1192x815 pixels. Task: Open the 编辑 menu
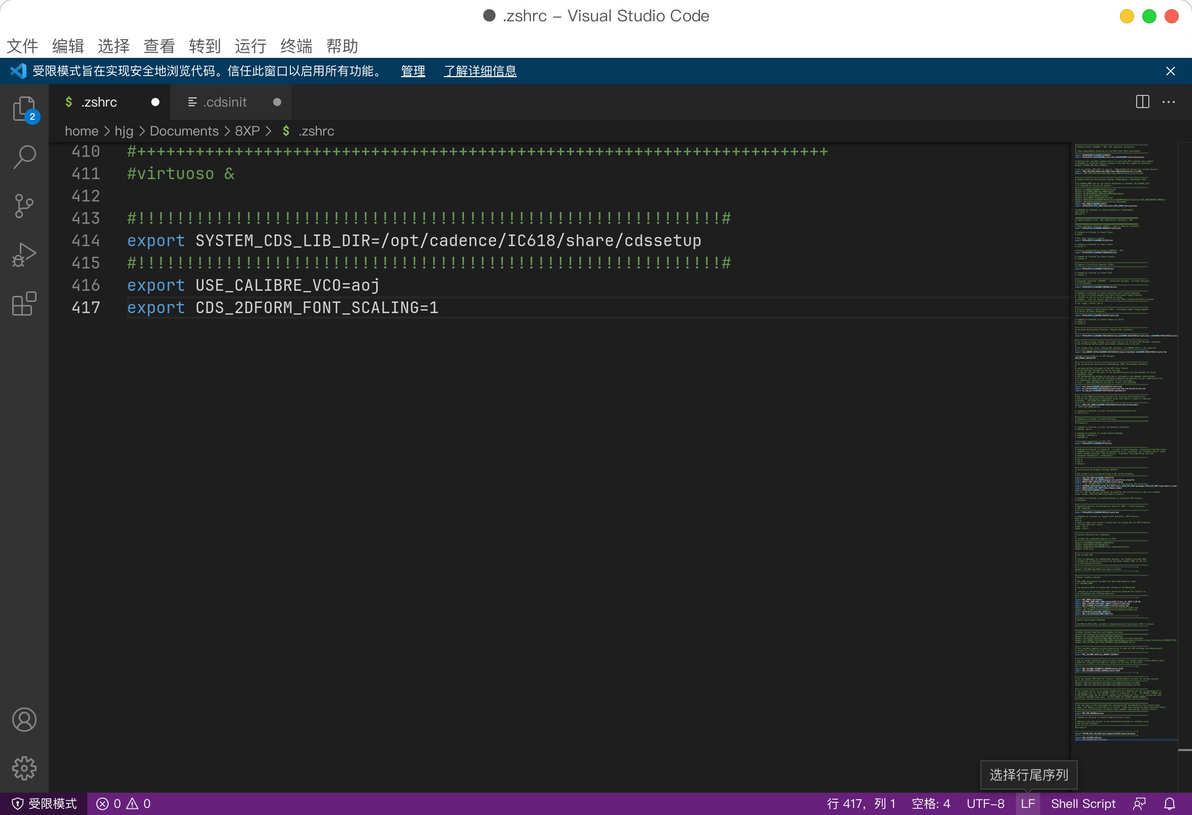coord(68,46)
